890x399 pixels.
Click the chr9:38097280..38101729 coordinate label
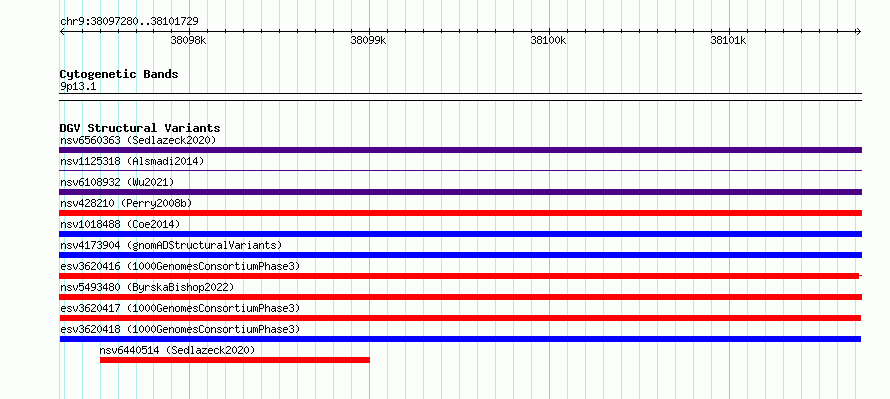129,22
